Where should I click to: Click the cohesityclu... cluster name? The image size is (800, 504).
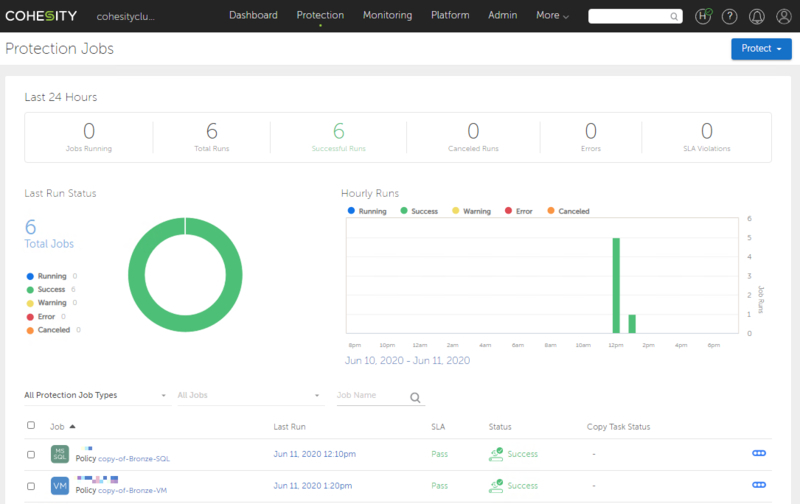coord(126,16)
